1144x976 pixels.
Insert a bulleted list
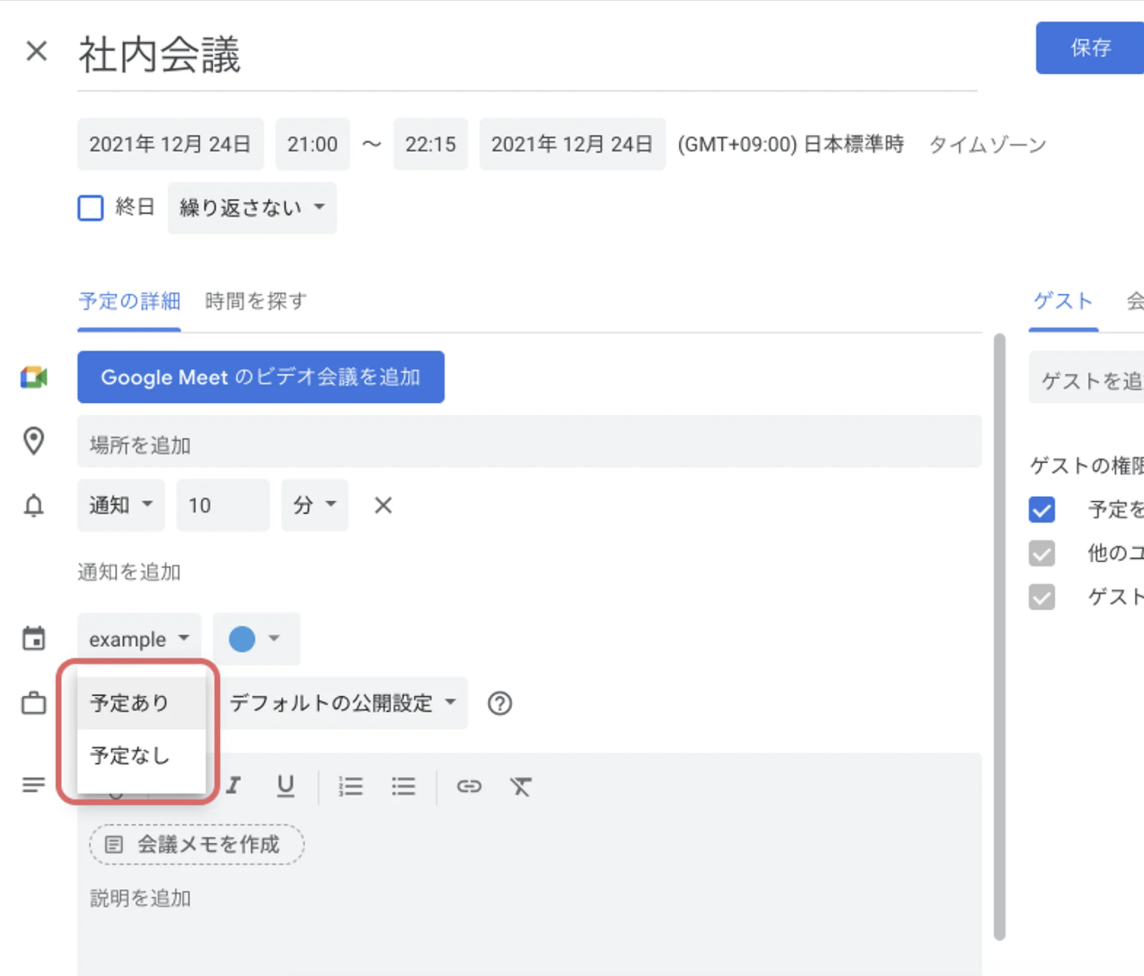click(404, 787)
